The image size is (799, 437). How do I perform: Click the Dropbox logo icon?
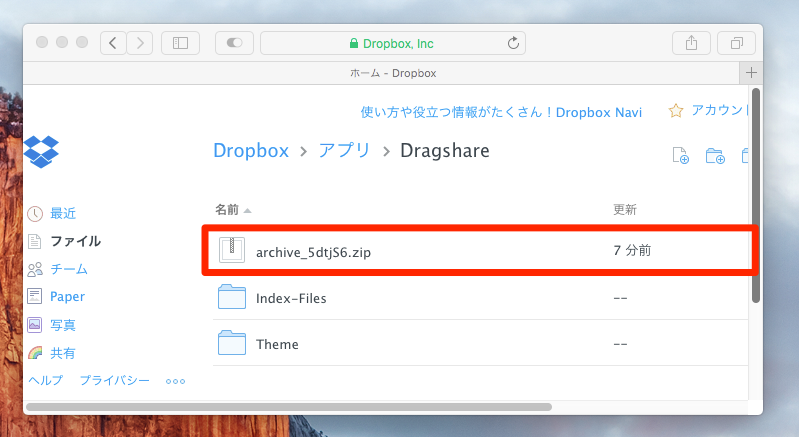pyautogui.click(x=42, y=151)
